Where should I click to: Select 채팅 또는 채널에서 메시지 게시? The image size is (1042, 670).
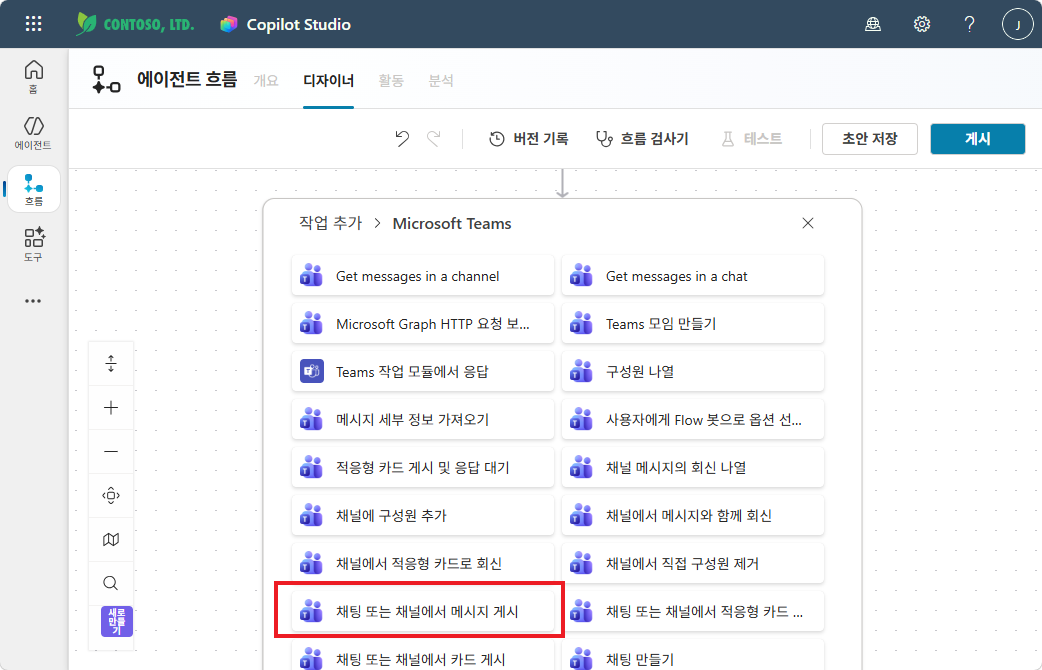tap(423, 611)
